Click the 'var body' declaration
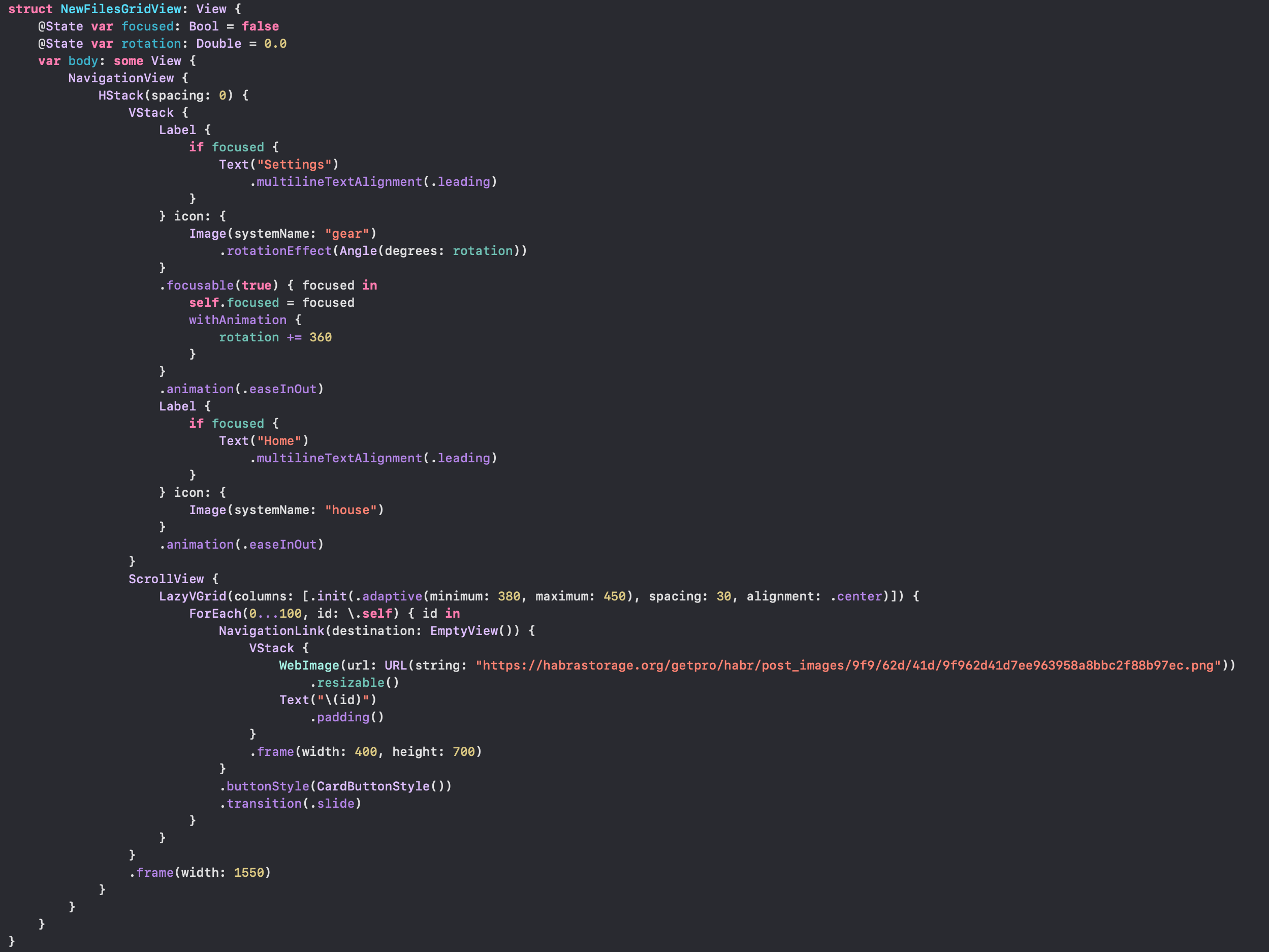Viewport: 1269px width, 952px height. pyautogui.click(x=68, y=61)
